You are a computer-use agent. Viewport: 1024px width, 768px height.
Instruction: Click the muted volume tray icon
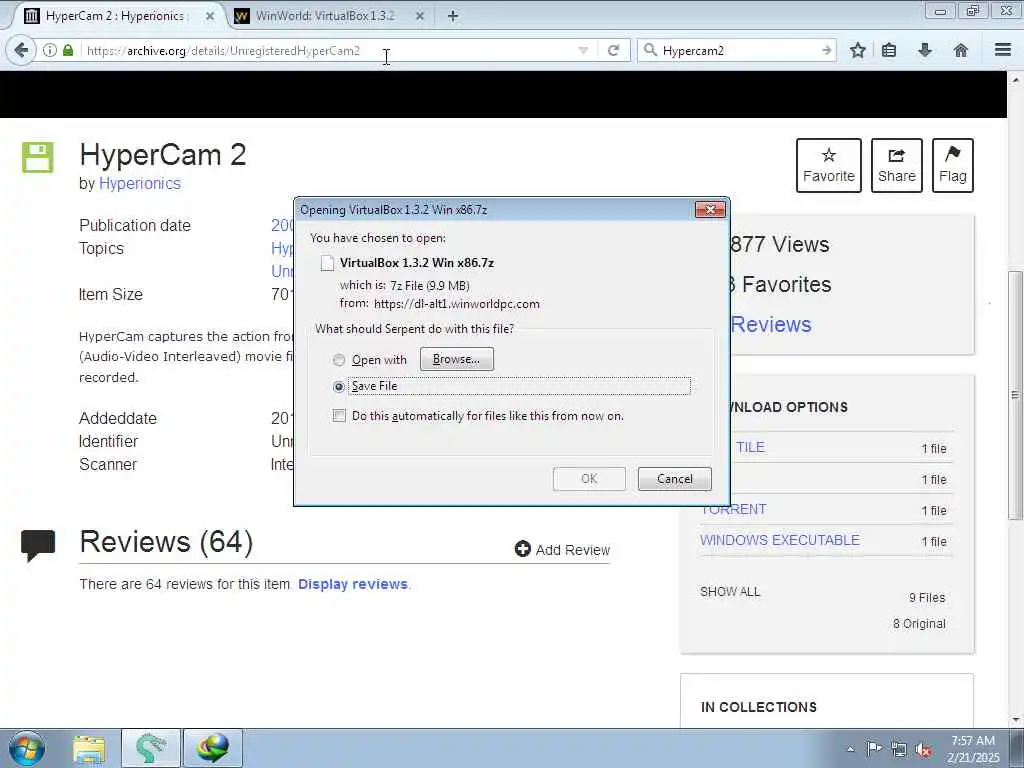click(923, 750)
